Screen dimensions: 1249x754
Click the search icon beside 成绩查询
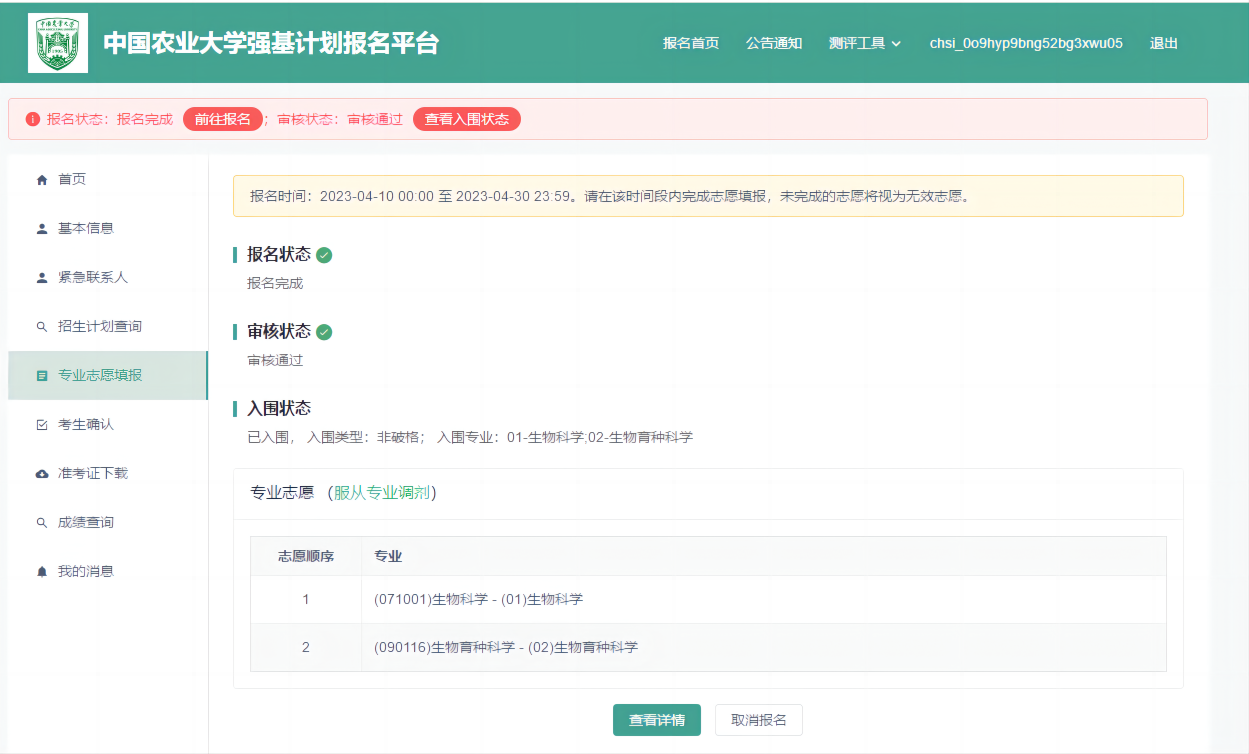pos(42,523)
